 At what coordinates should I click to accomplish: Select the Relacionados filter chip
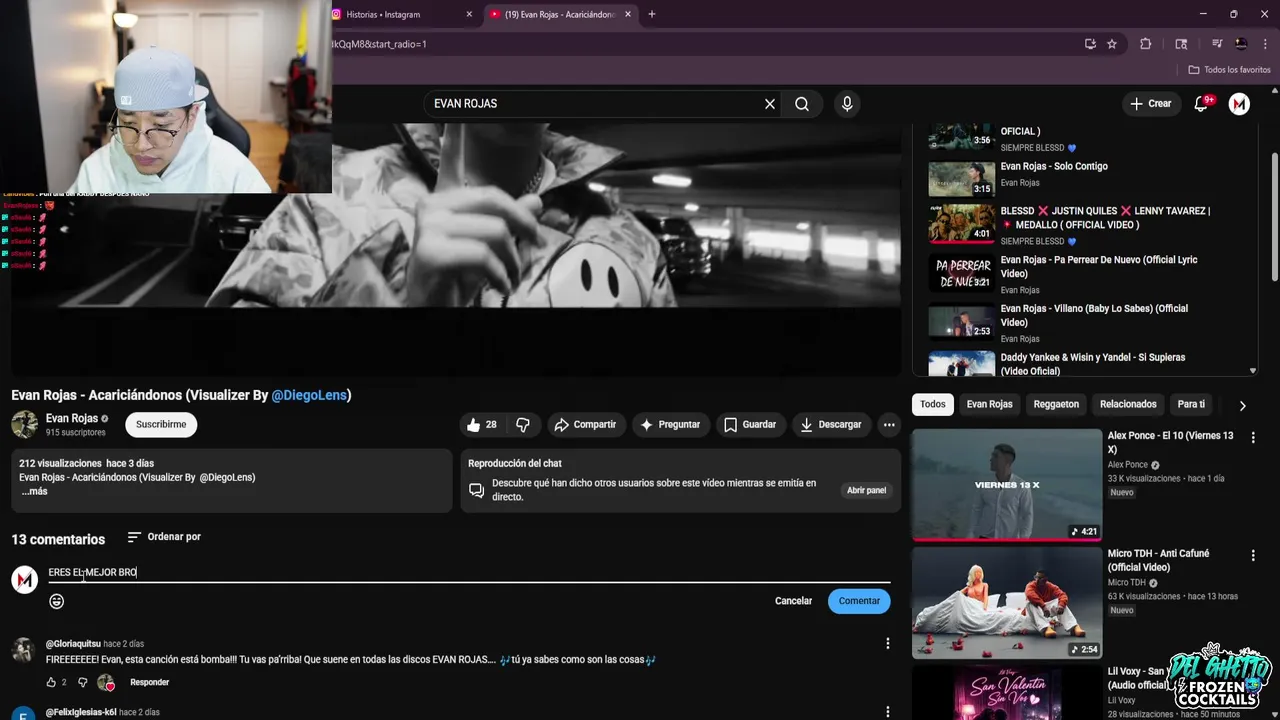click(x=1128, y=404)
